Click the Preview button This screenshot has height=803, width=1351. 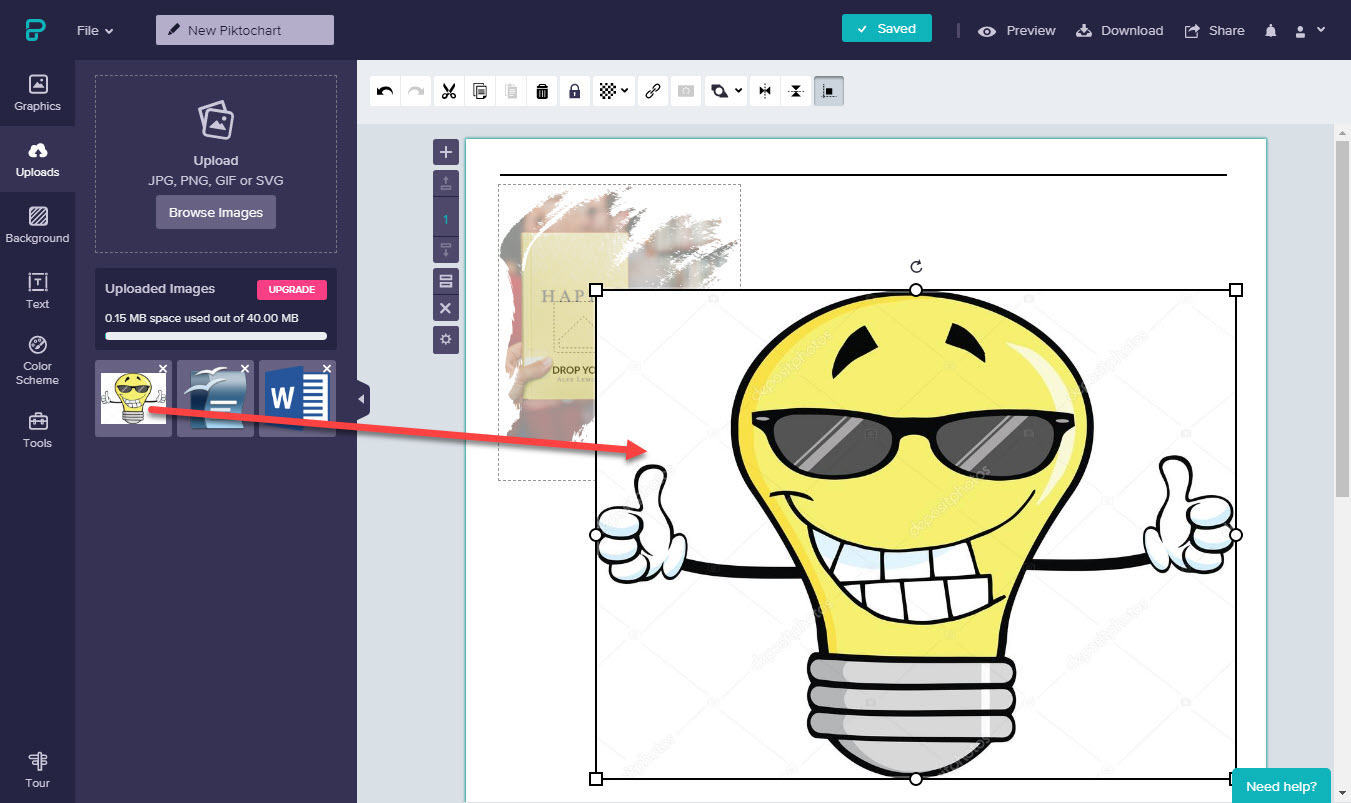tap(1017, 30)
